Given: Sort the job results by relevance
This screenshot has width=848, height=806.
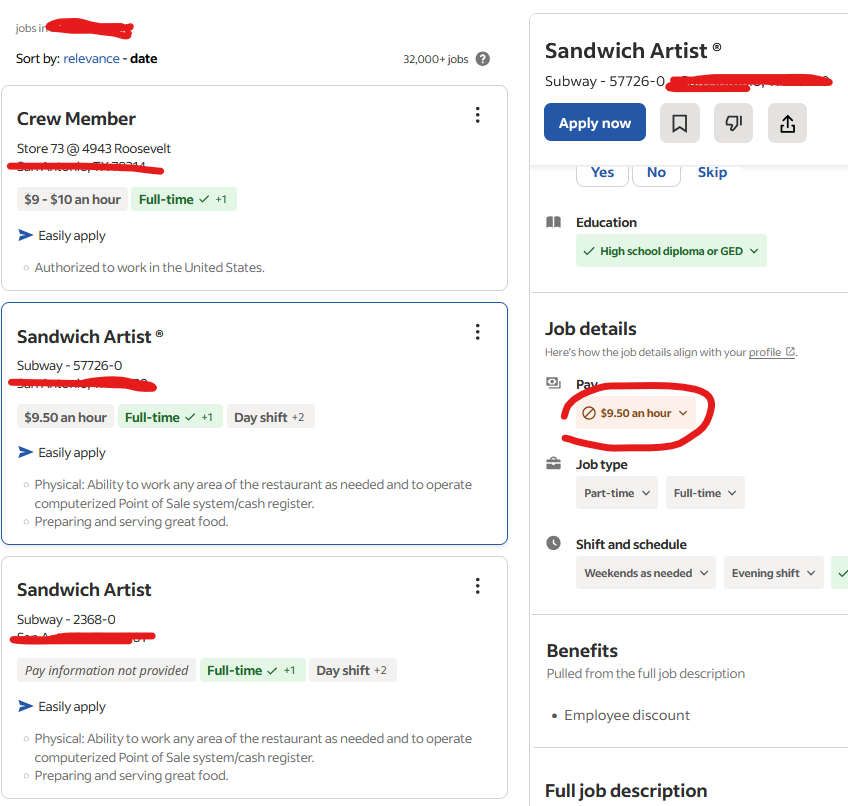Looking at the screenshot, I should pos(91,58).
